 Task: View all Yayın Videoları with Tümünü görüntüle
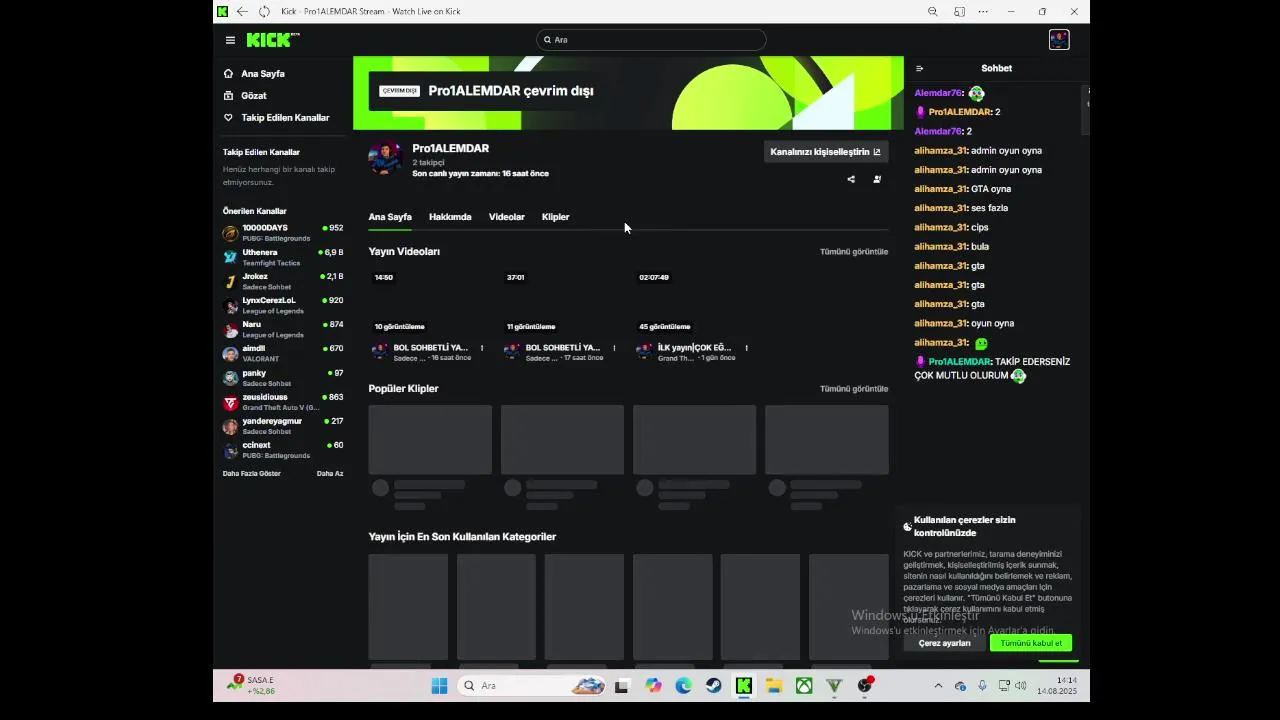854,252
